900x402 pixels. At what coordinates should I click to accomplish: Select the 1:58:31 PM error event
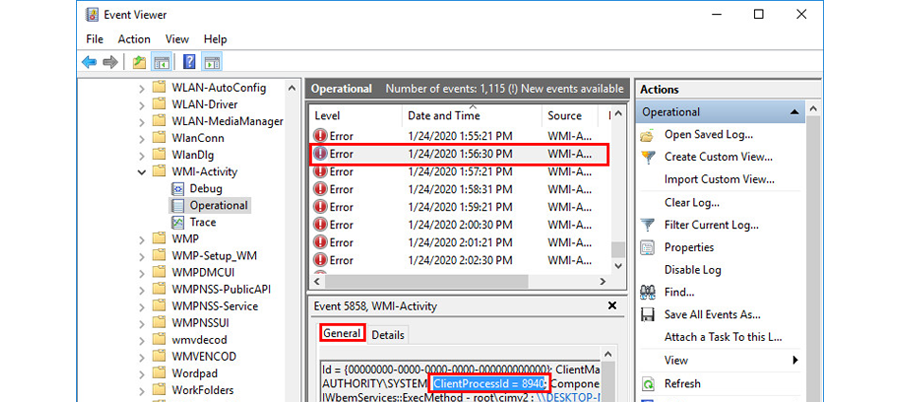(459, 189)
